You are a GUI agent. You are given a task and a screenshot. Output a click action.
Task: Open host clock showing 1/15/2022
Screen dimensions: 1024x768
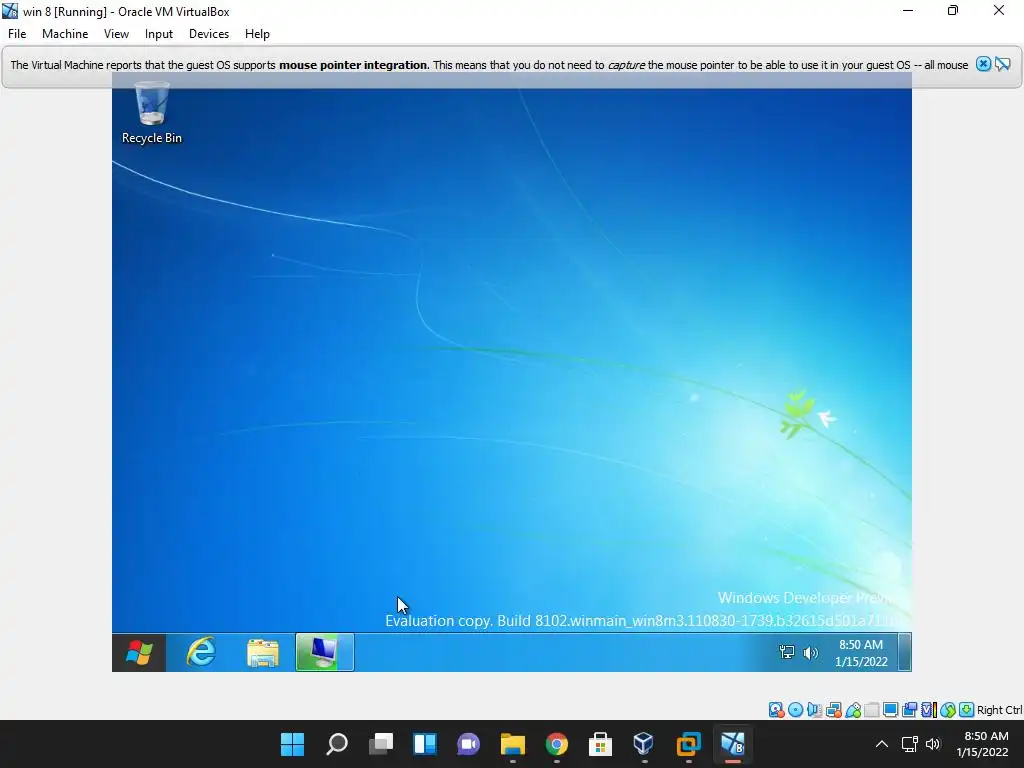(982, 744)
